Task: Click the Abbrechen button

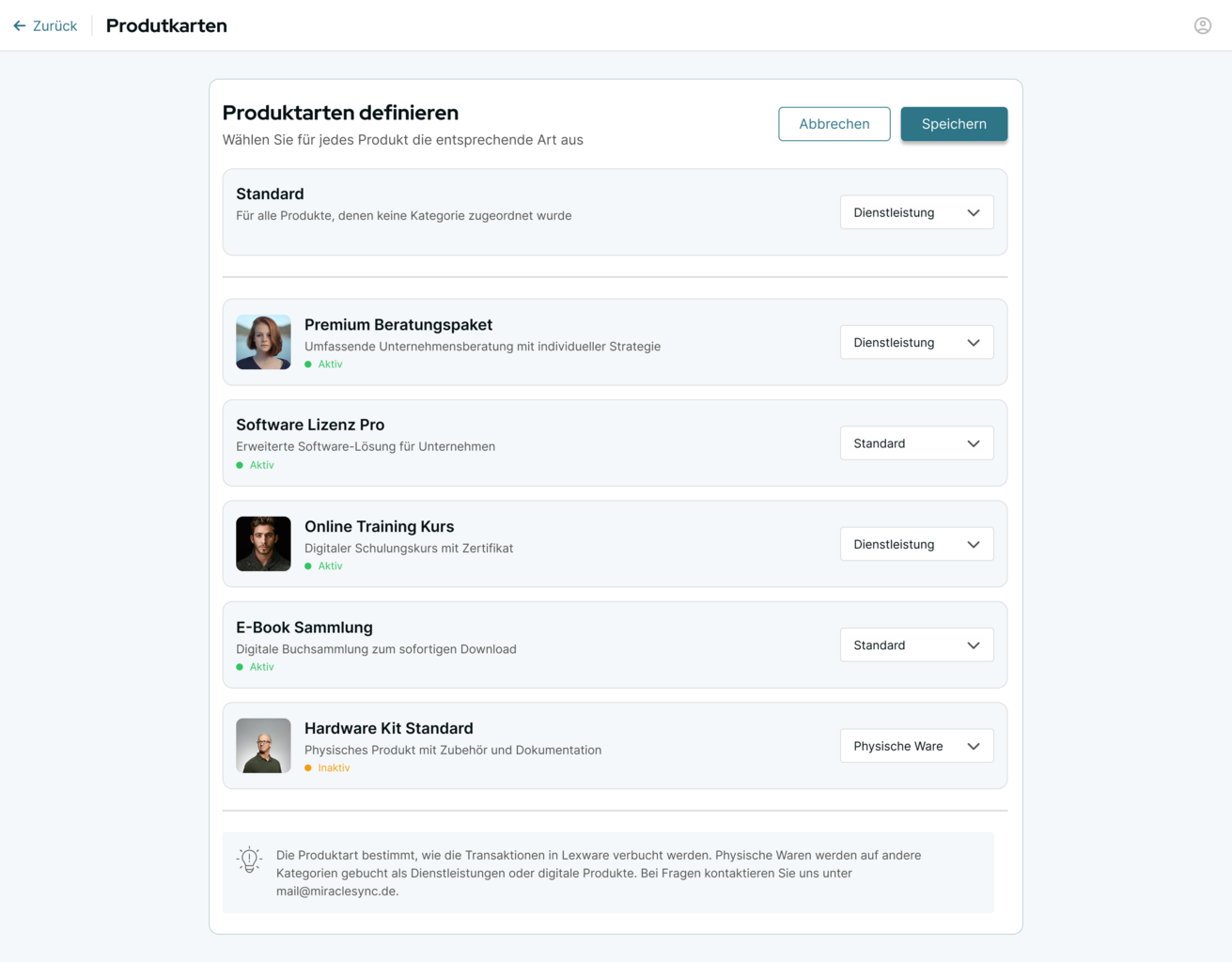Action: (834, 124)
